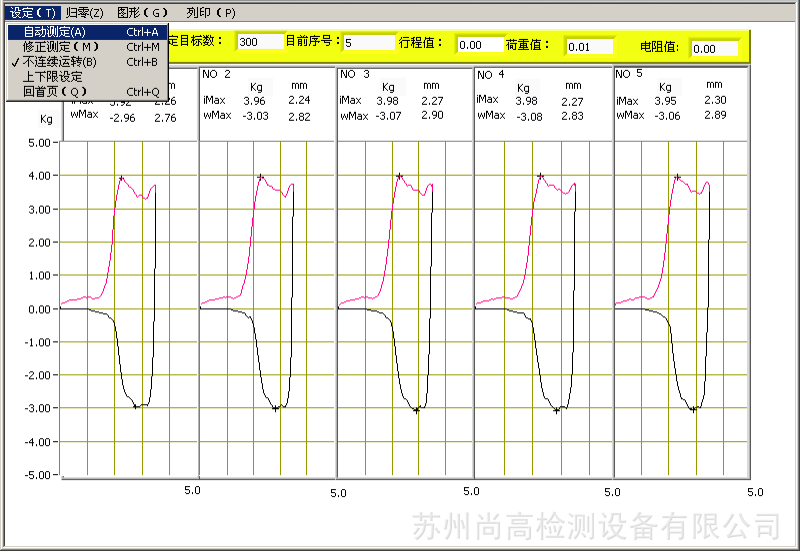The height and width of the screenshot is (551, 800).
Task: Click the NO 5 chart header label
Action: (x=629, y=74)
